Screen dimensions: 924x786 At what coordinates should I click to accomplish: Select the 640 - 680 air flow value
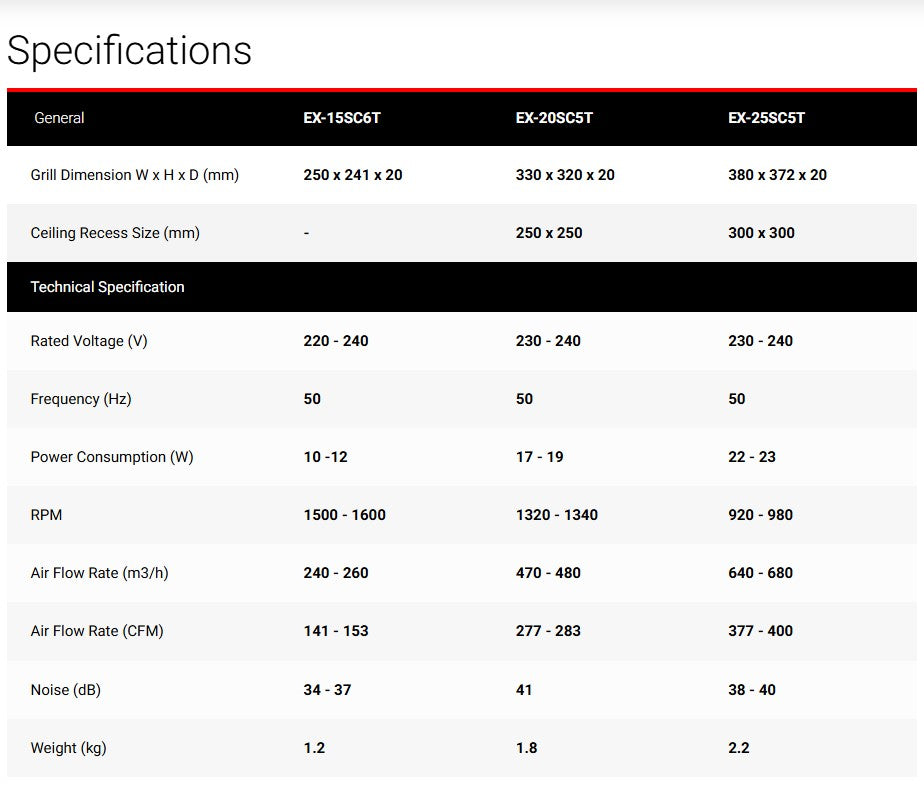click(x=760, y=573)
